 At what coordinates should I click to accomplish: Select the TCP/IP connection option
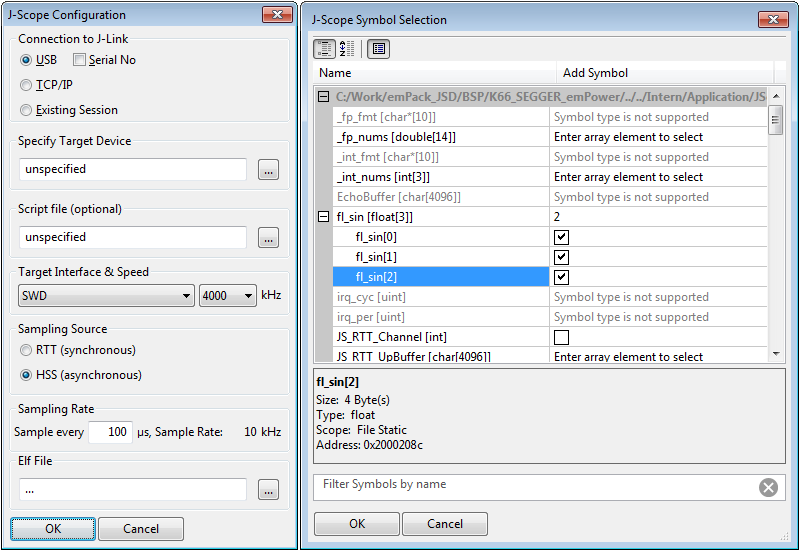tap(26, 85)
